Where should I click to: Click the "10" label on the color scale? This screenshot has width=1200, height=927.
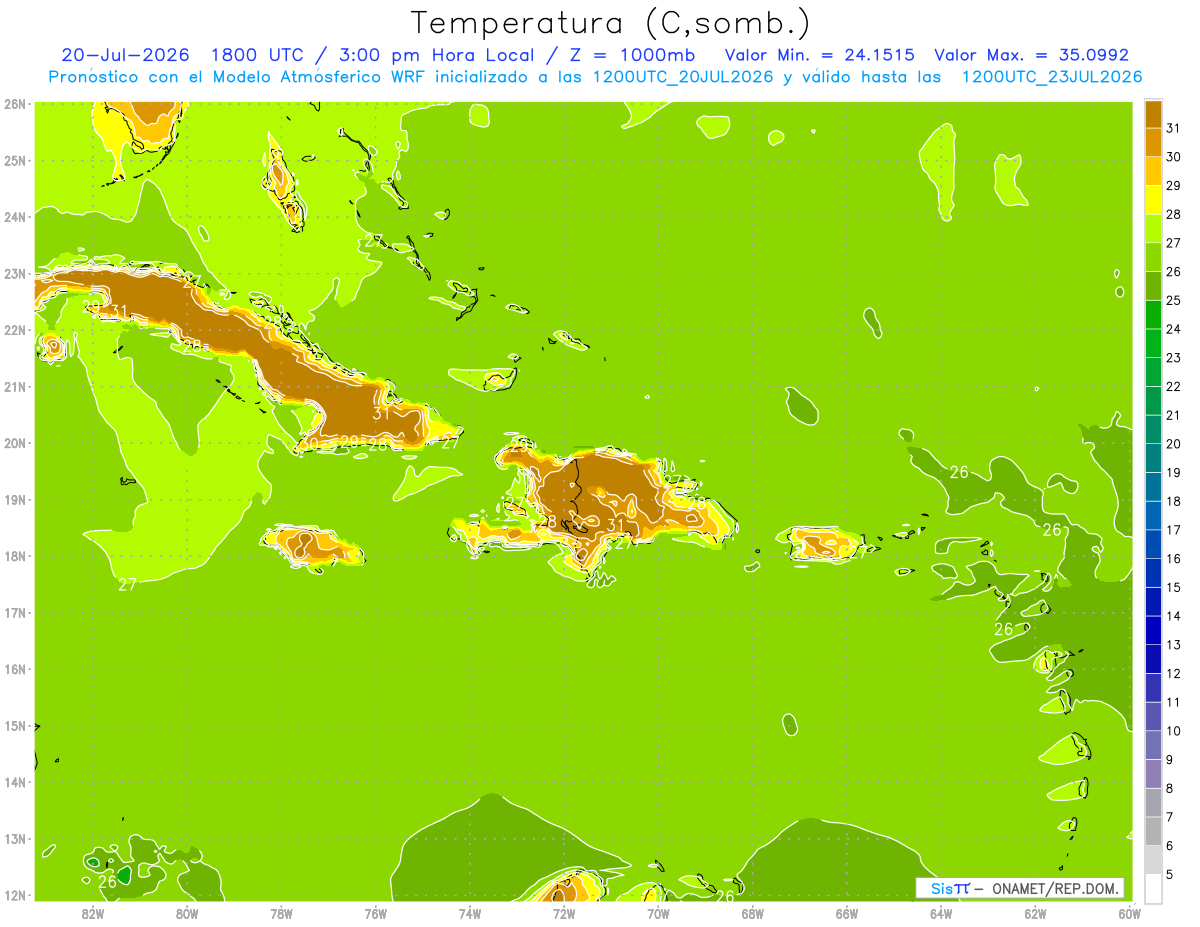1173,731
